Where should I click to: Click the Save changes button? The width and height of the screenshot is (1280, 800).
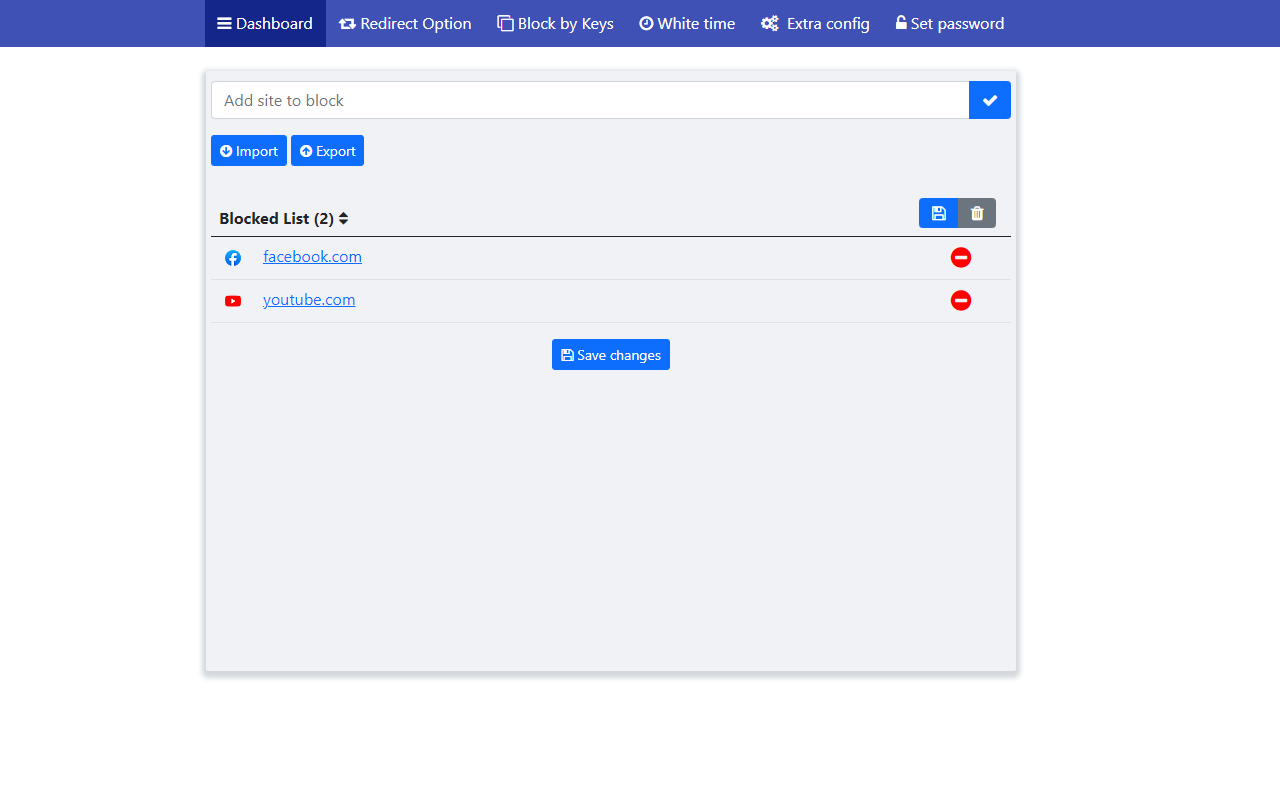pyautogui.click(x=610, y=354)
